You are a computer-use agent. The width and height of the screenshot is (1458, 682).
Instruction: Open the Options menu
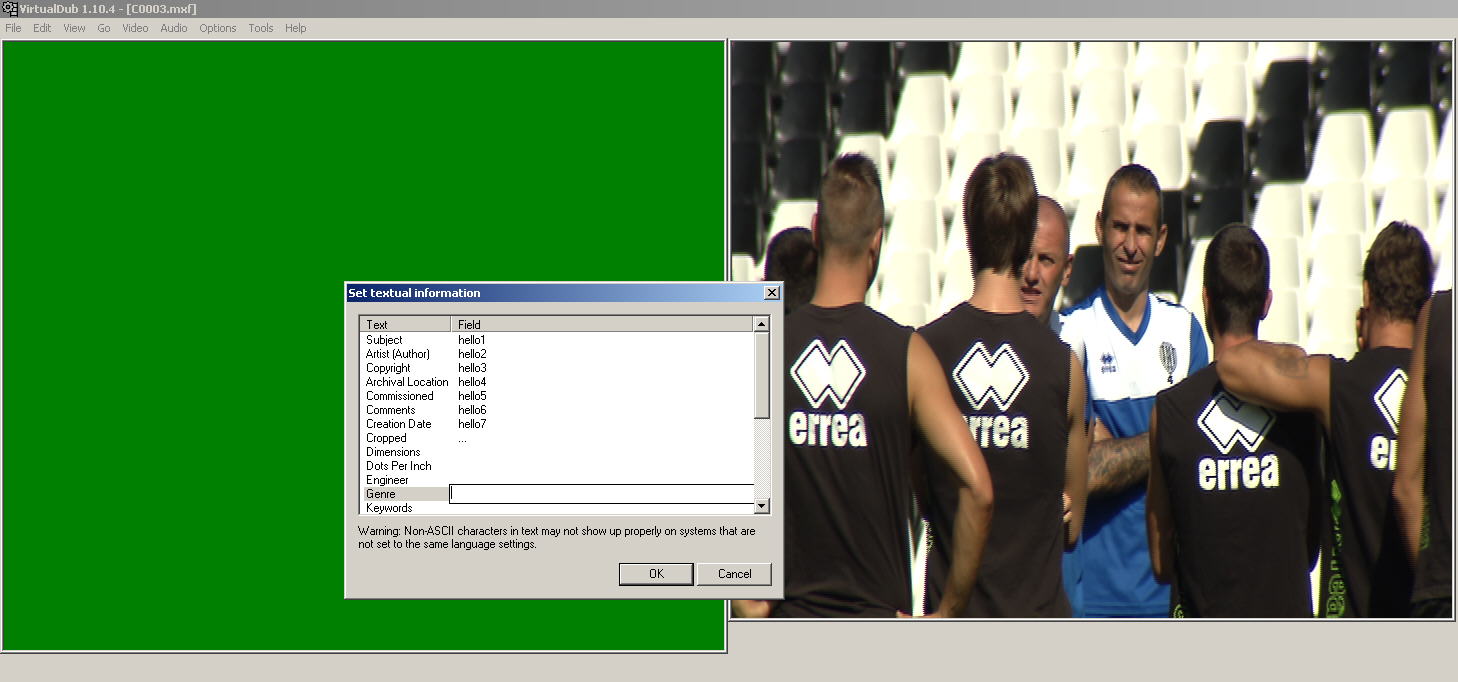point(218,28)
